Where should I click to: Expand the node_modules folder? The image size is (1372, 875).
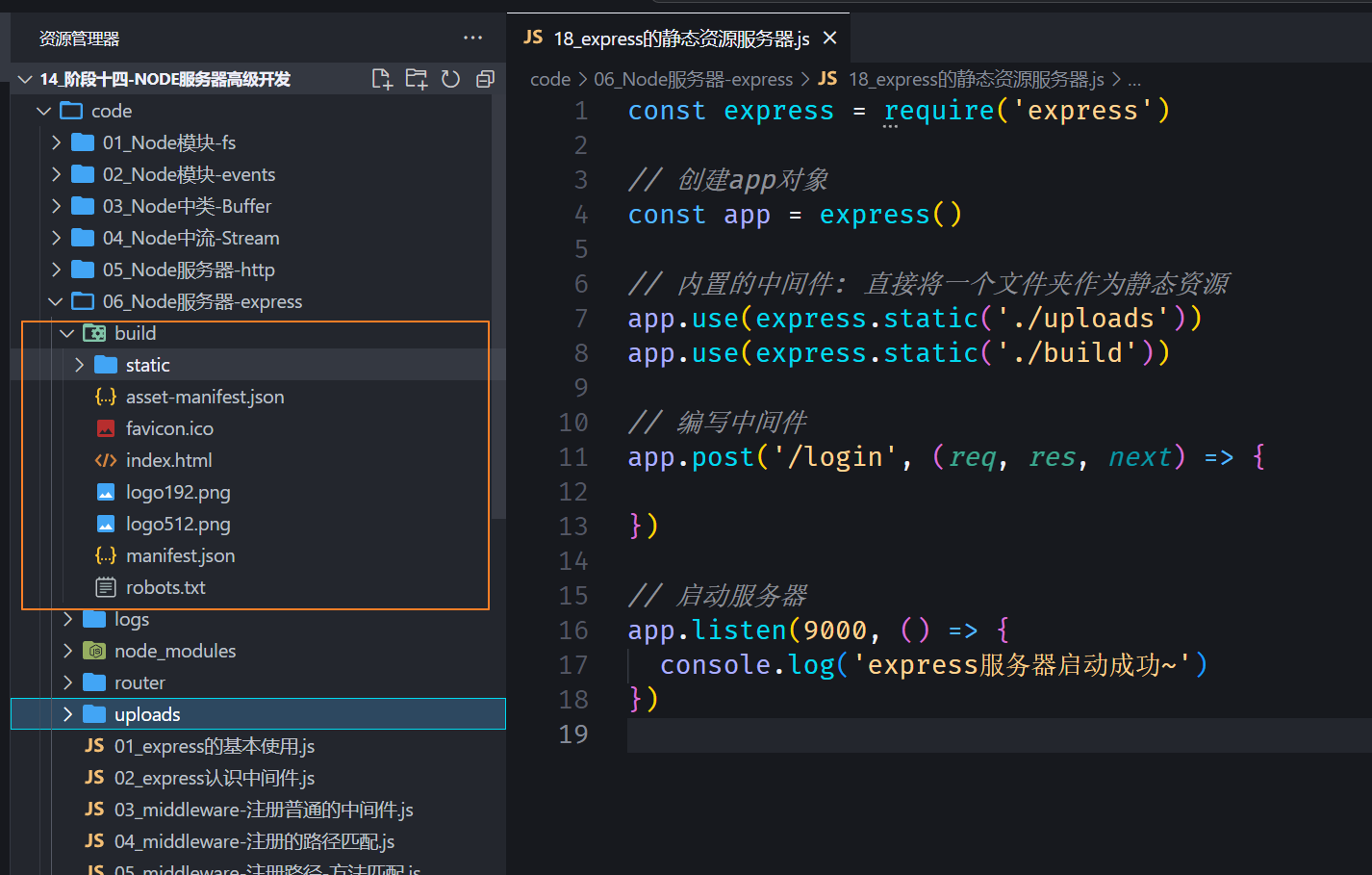tap(174, 651)
